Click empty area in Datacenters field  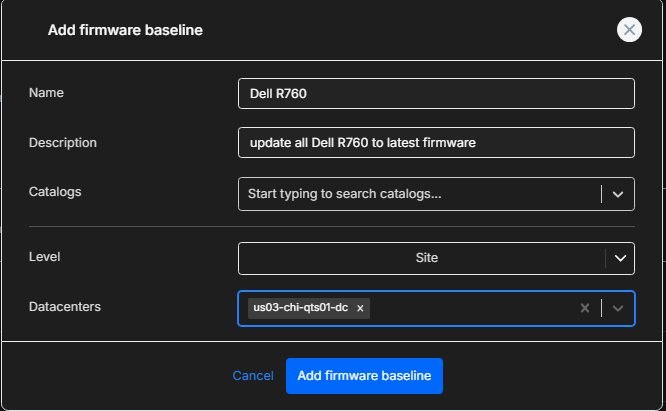click(470, 308)
